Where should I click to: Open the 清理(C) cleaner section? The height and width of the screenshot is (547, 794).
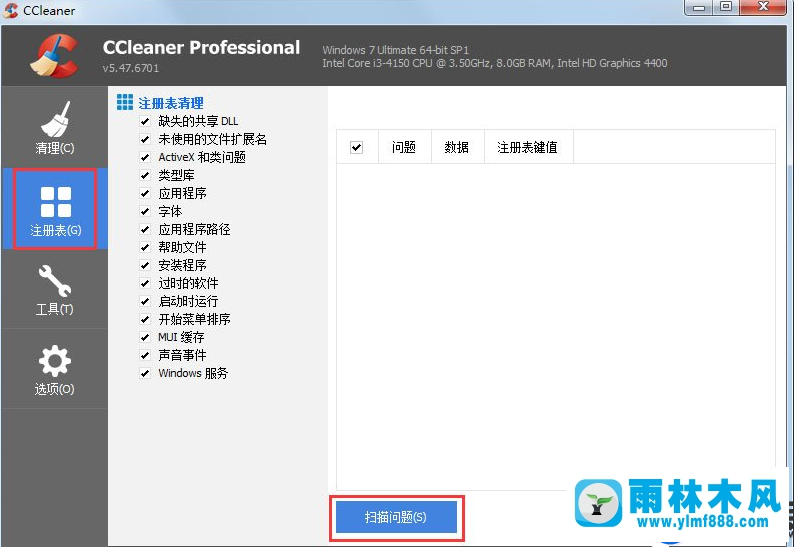pyautogui.click(x=55, y=127)
